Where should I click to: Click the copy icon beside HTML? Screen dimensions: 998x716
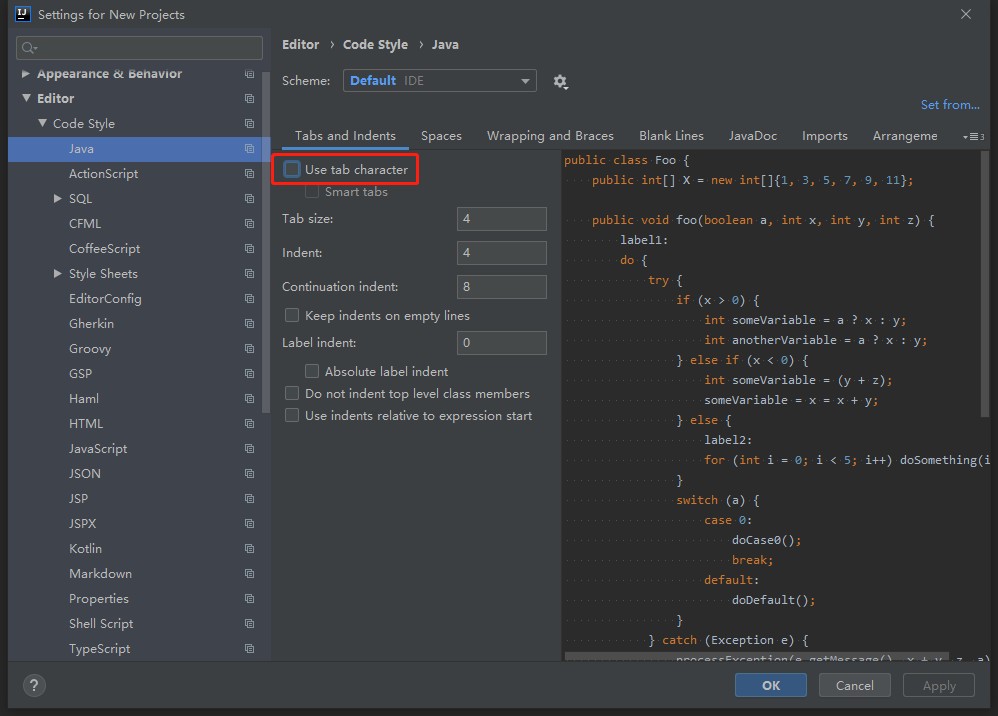[x=249, y=424]
